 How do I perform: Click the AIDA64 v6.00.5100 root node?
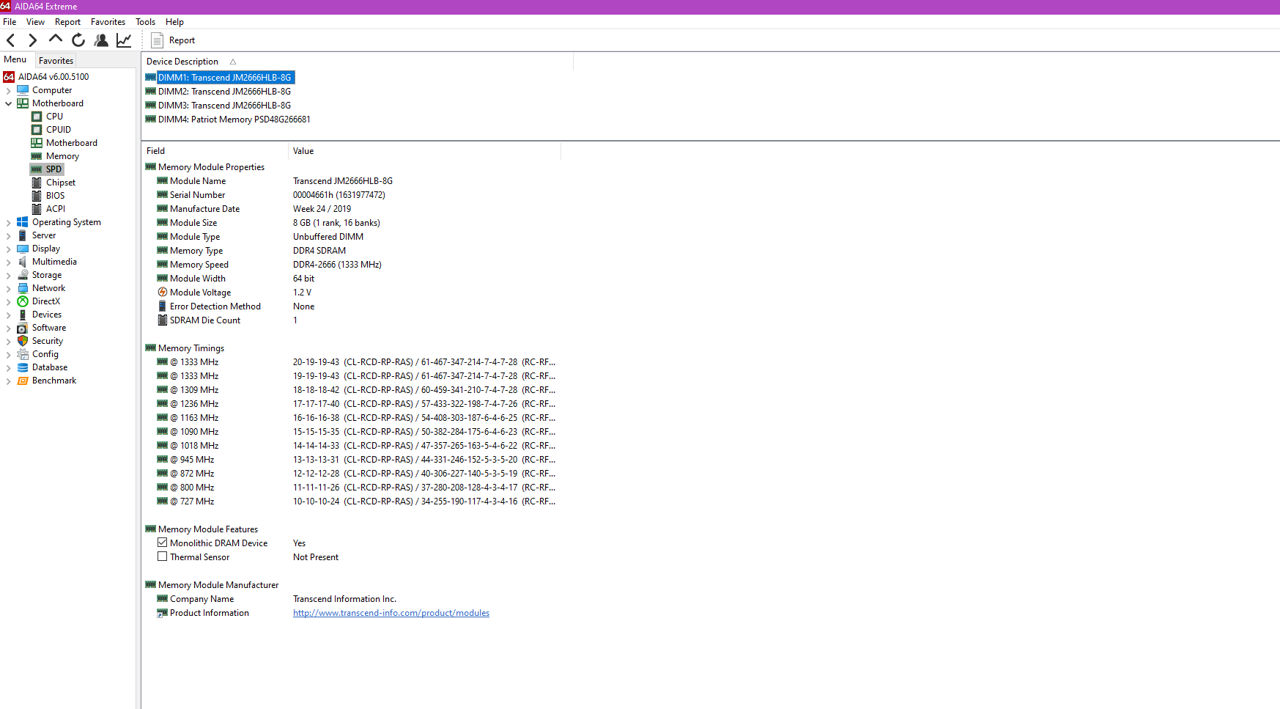coord(53,77)
